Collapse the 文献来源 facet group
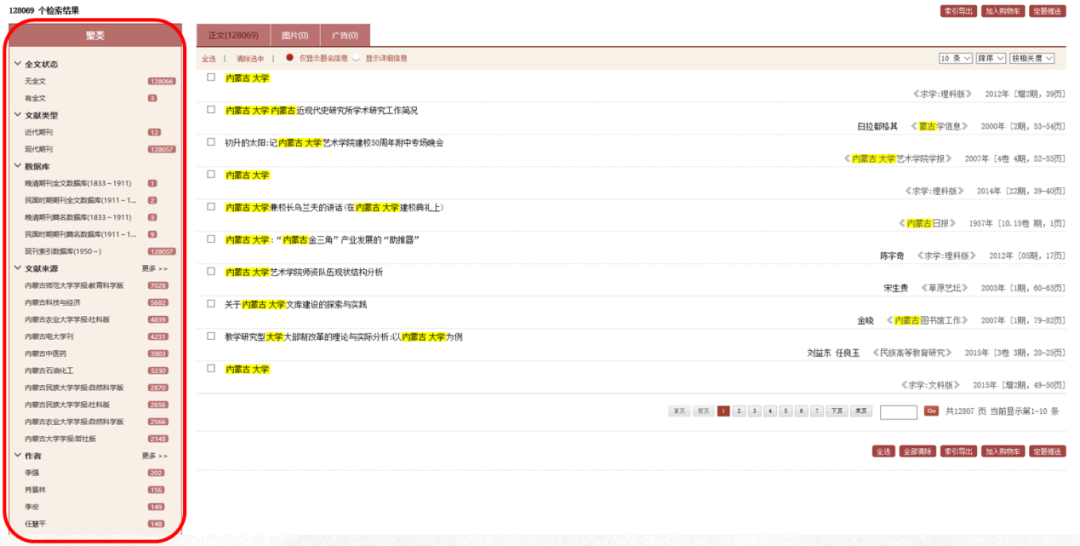 (x=17, y=269)
